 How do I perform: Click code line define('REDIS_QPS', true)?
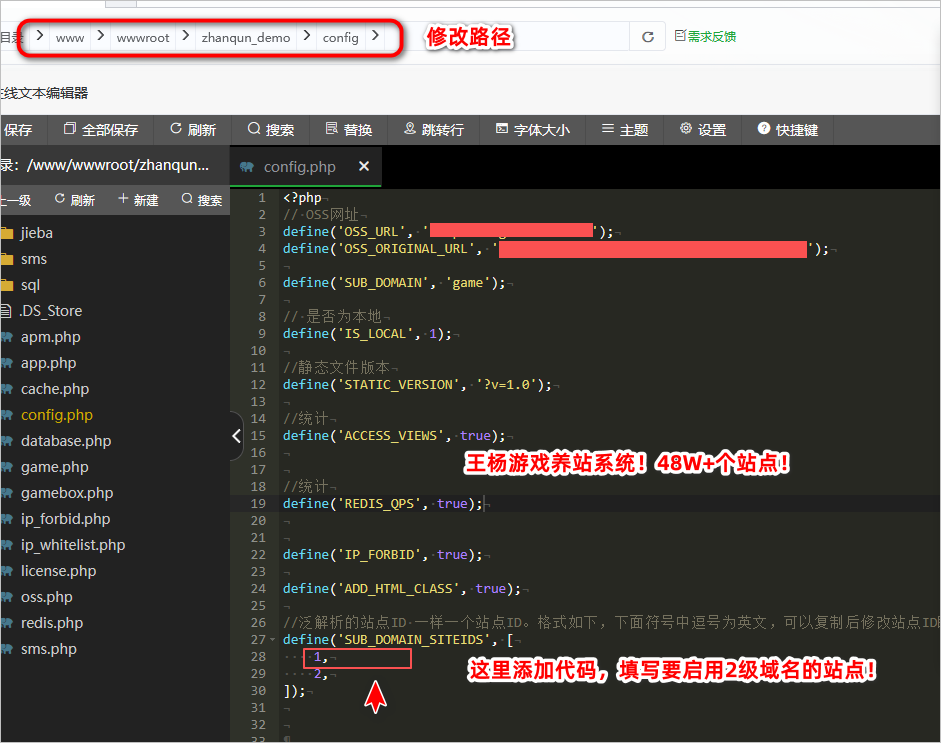tap(383, 504)
